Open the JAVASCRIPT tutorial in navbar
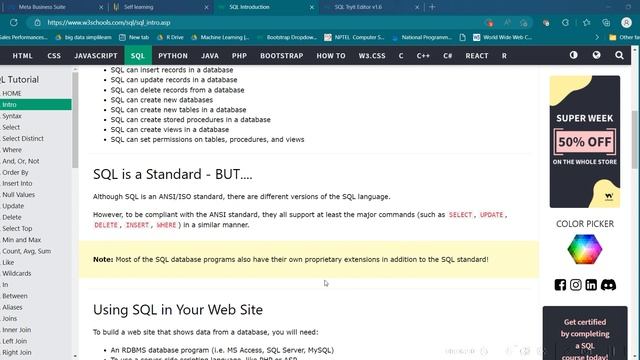 pos(96,56)
